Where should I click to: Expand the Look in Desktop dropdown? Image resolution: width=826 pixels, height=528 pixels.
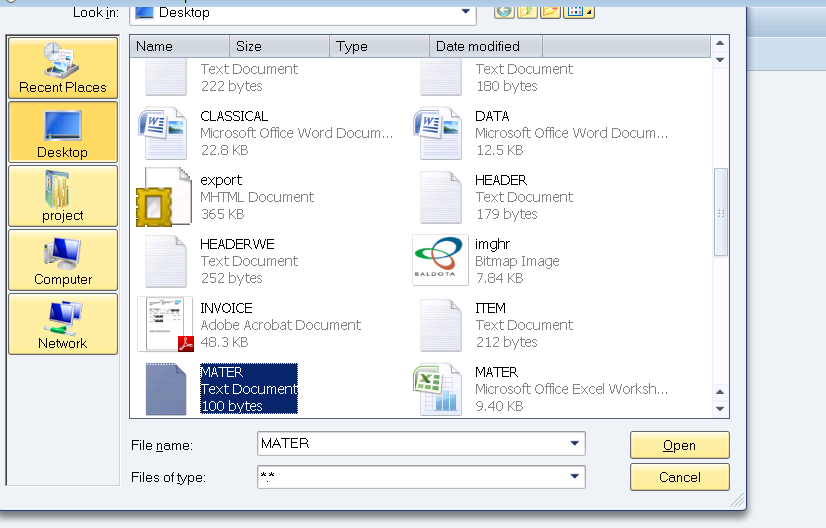466,12
